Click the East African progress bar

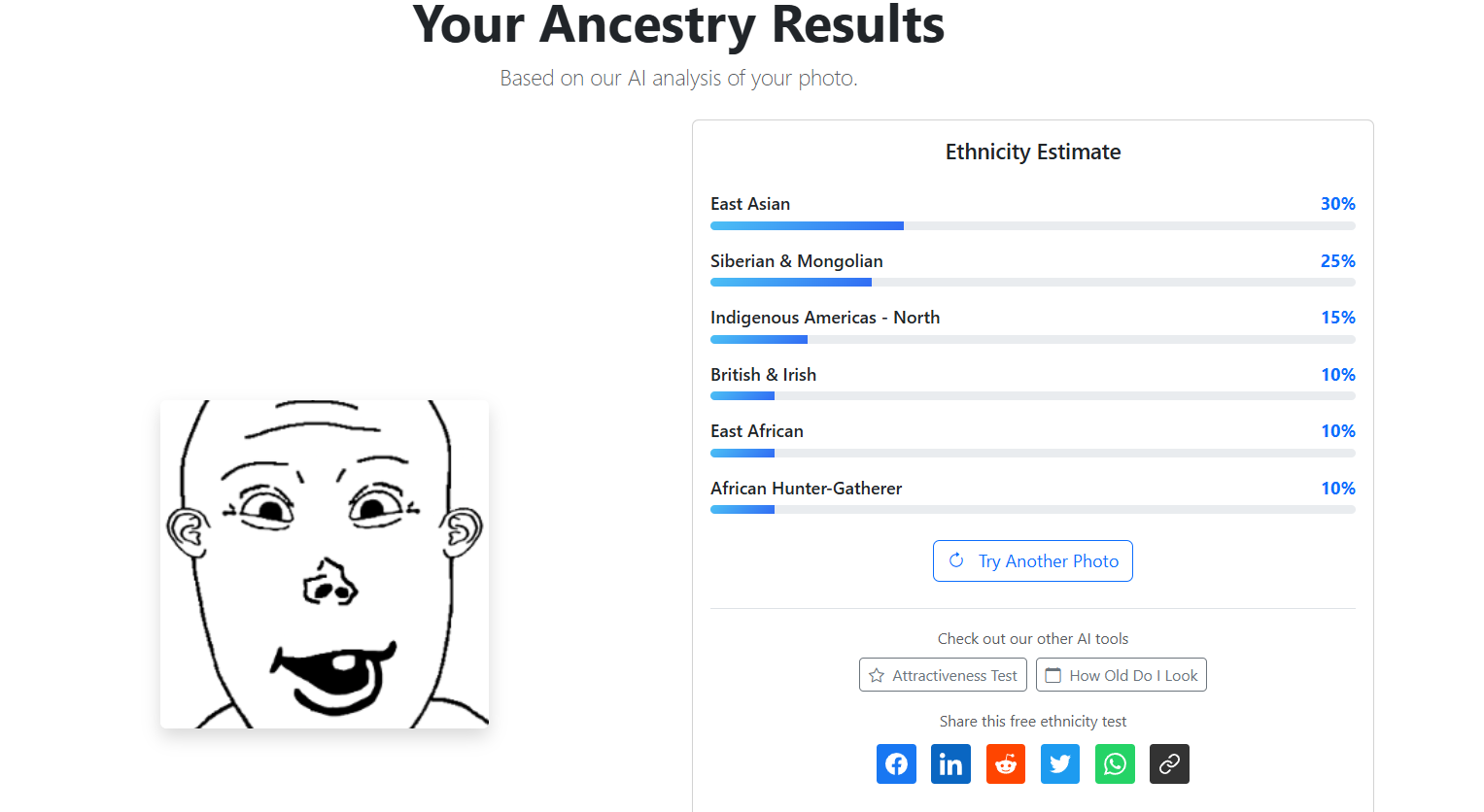click(1032, 454)
